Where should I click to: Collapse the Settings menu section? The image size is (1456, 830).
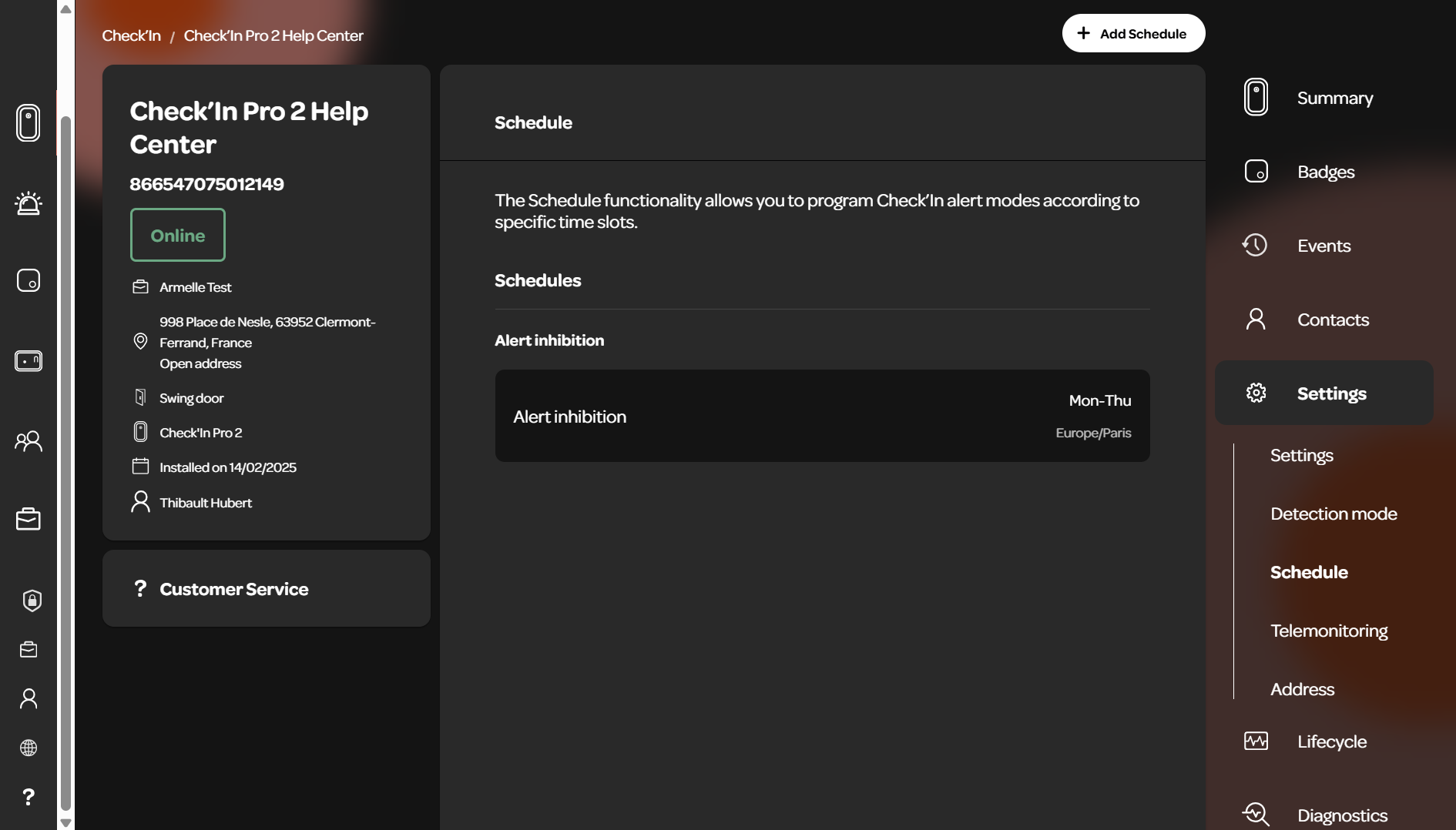pyautogui.click(x=1323, y=393)
